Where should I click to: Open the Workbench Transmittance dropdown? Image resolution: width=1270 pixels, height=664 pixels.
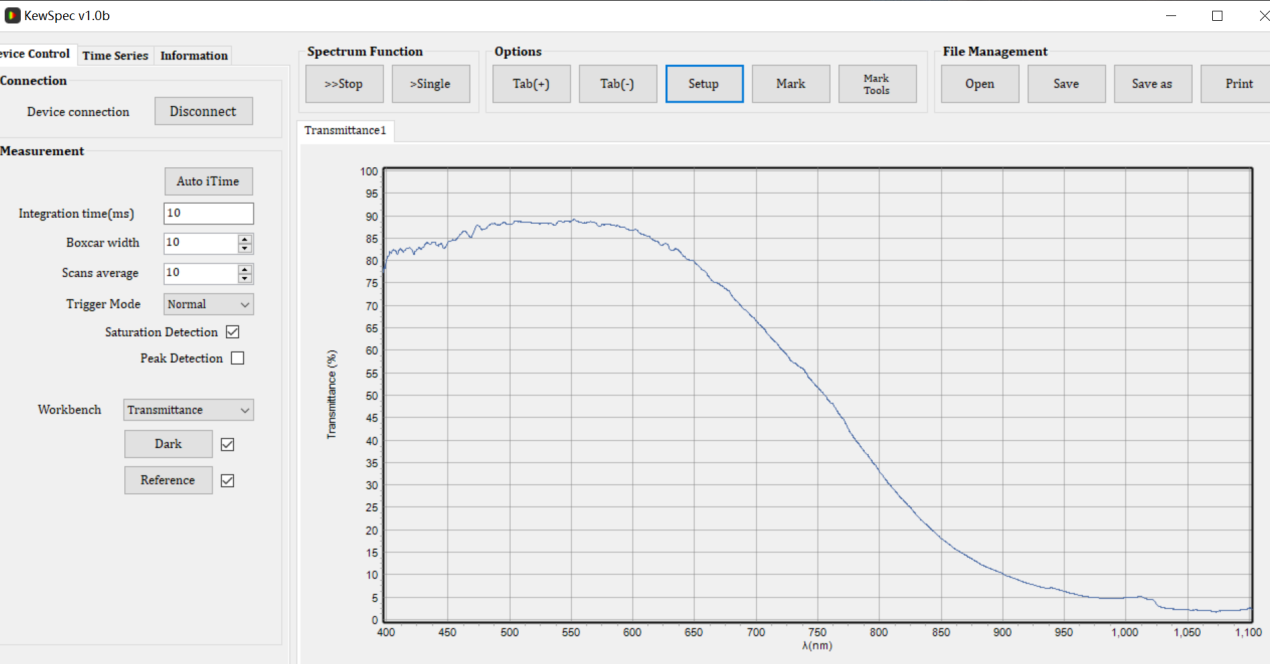tap(188, 410)
